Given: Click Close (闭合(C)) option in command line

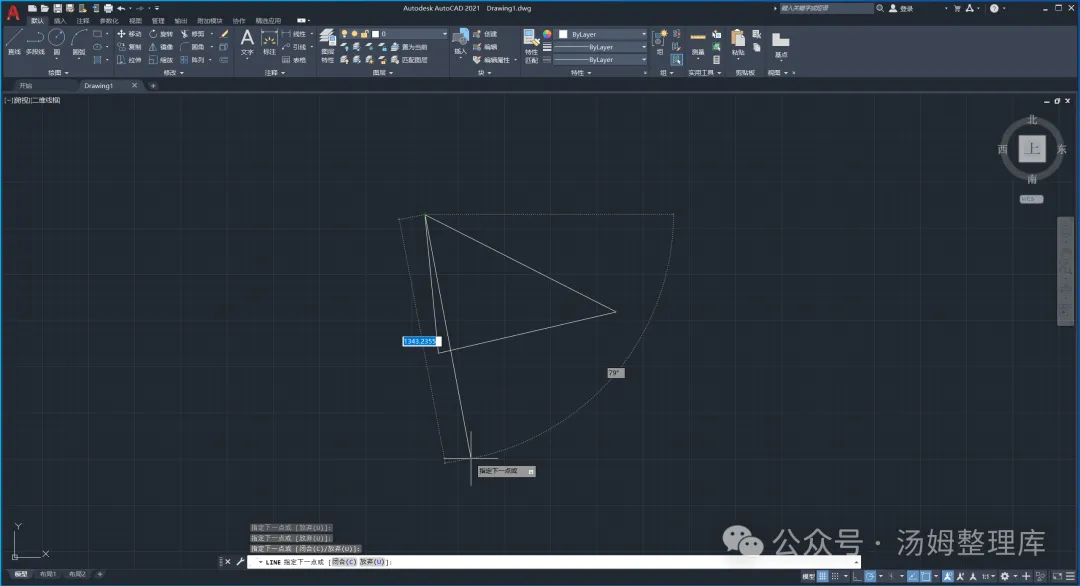Looking at the screenshot, I should tap(344, 562).
